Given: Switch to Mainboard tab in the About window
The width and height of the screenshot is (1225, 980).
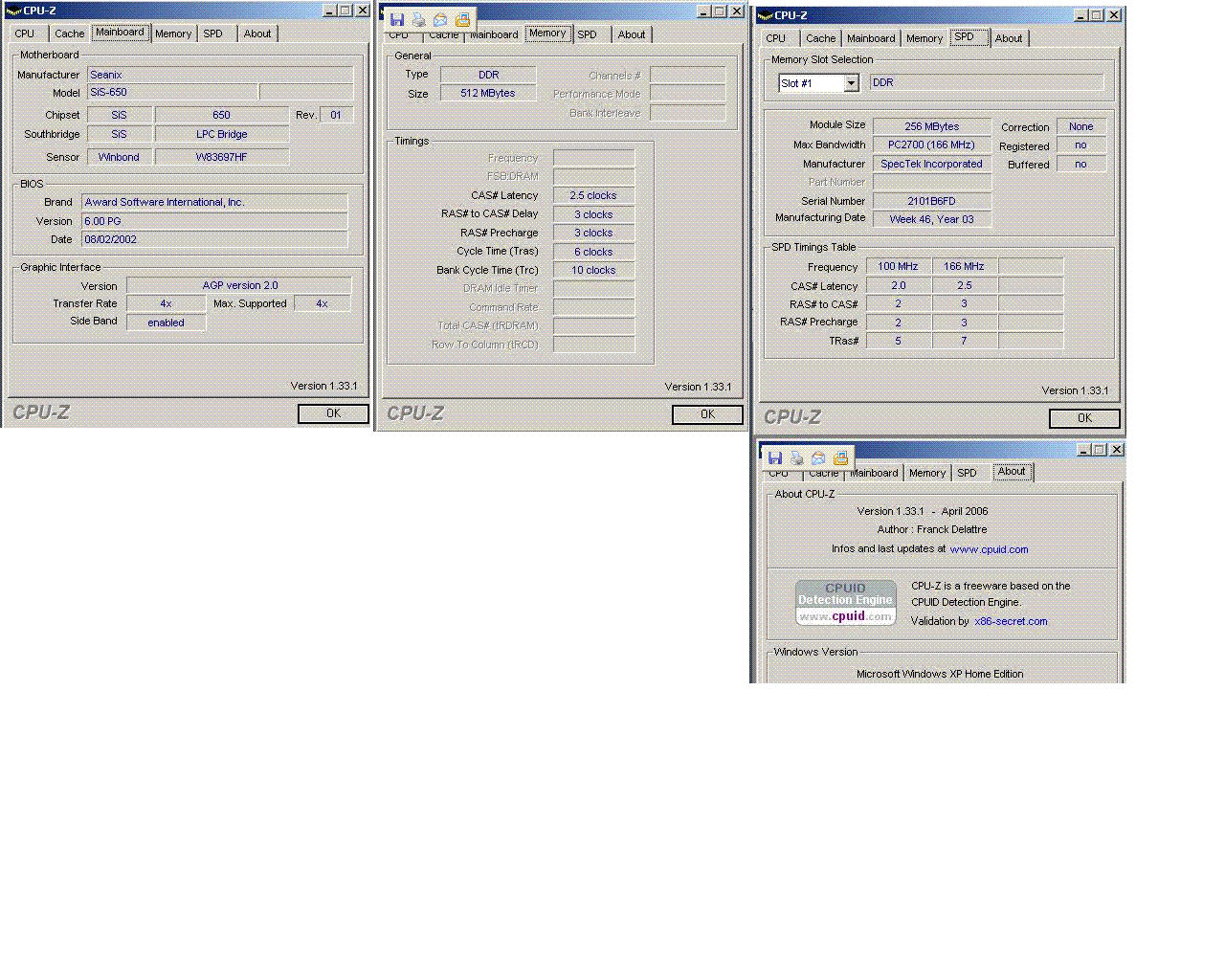Looking at the screenshot, I should tap(875, 473).
